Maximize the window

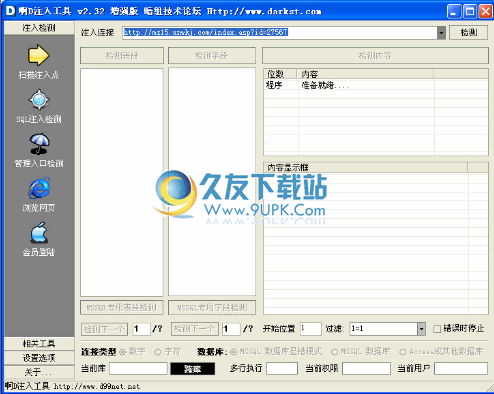[x=470, y=12]
